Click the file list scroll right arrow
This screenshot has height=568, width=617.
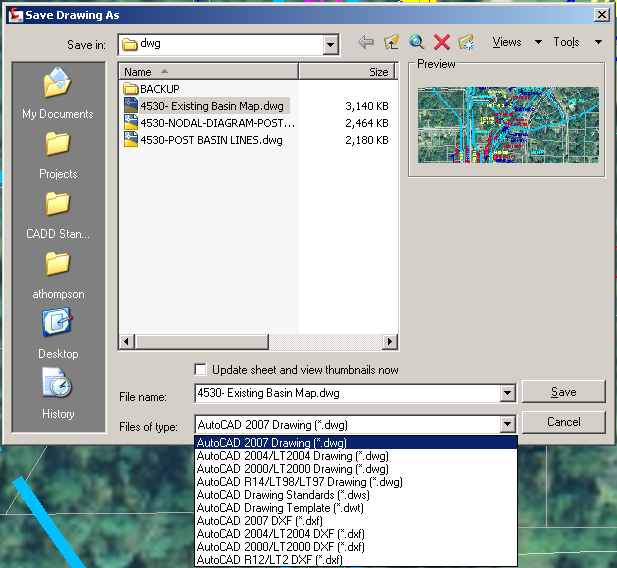(390, 341)
